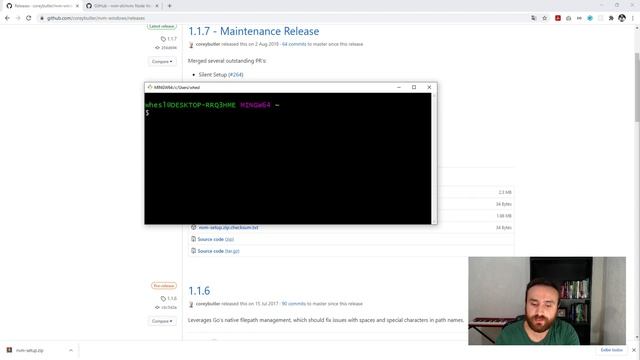
Task: Click the translate icon in address bar
Action: point(533,18)
